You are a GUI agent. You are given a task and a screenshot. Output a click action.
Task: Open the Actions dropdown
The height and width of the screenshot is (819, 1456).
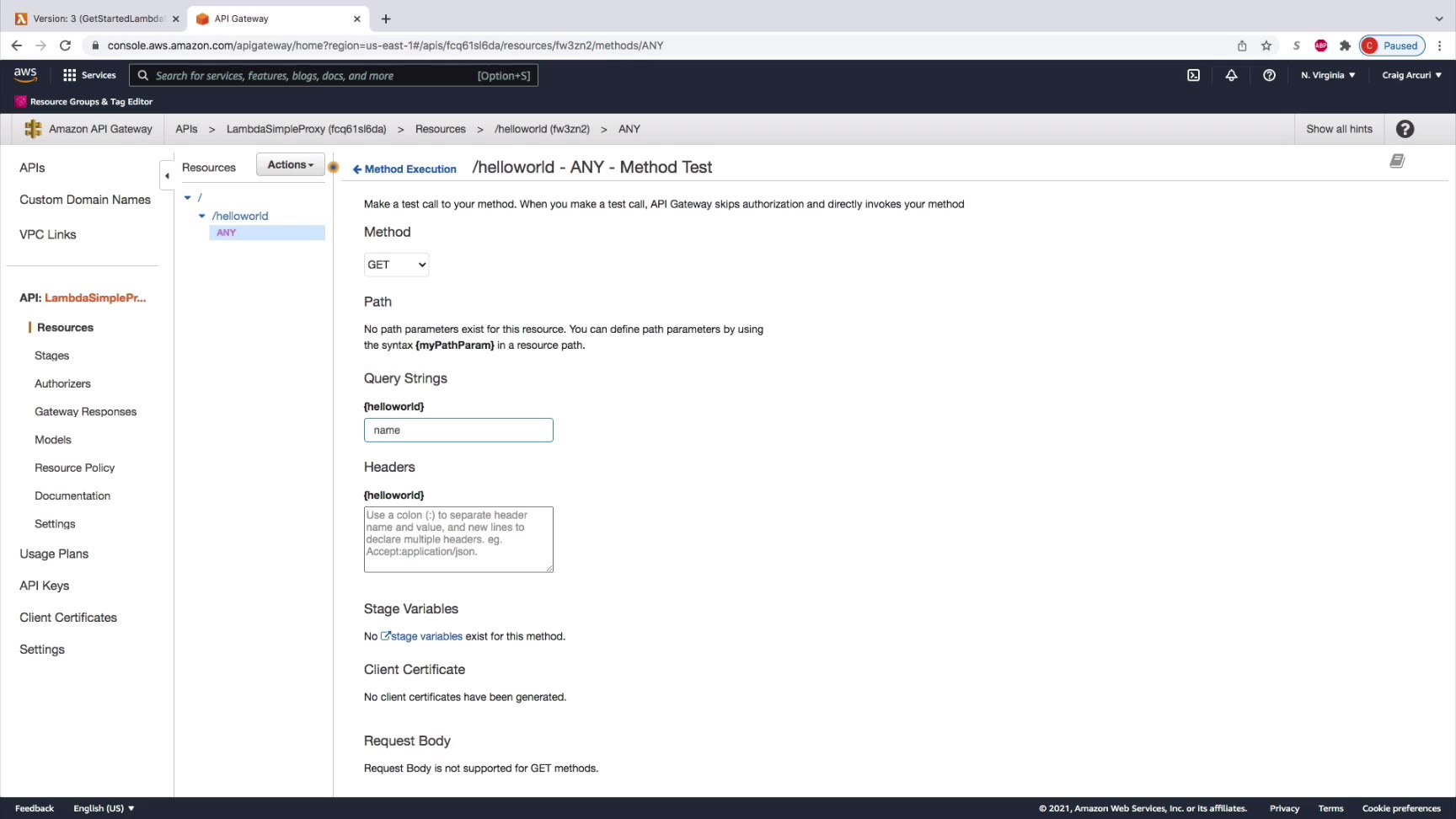[x=291, y=165]
